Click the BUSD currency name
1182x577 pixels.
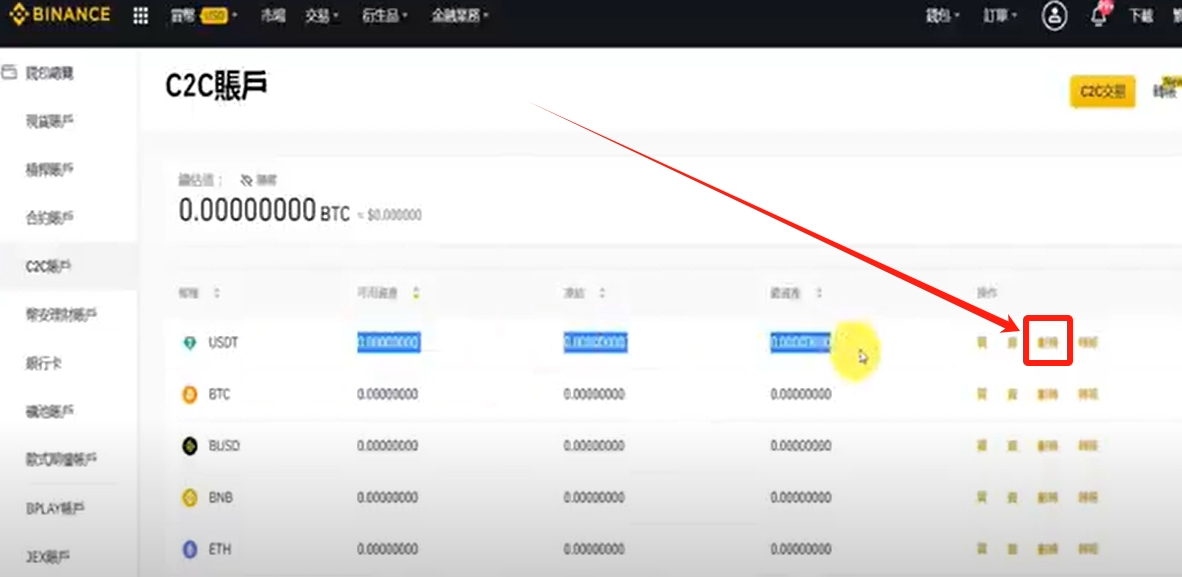[x=224, y=446]
